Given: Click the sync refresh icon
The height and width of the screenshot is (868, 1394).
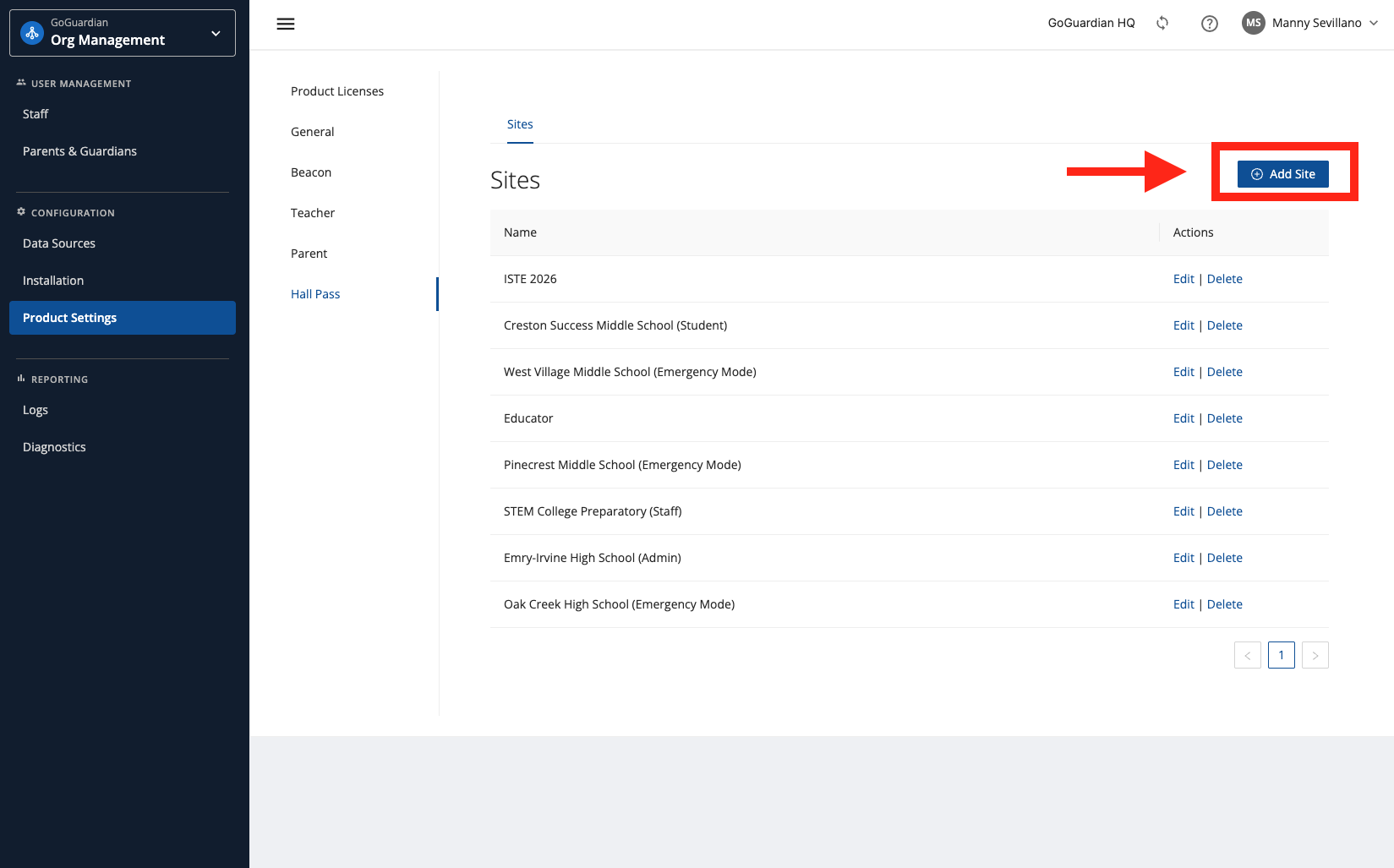Looking at the screenshot, I should pyautogui.click(x=1162, y=24).
